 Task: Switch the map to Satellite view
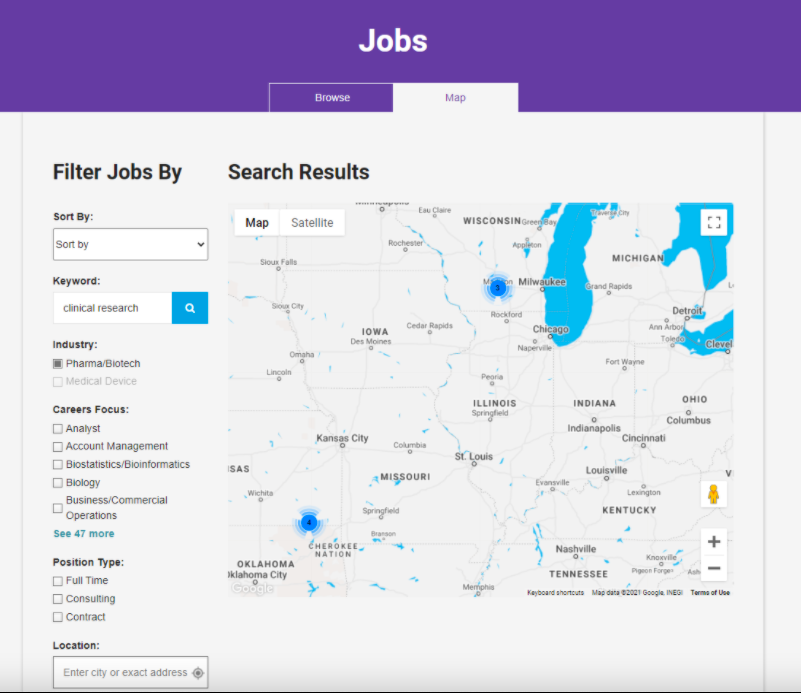[x=312, y=223]
